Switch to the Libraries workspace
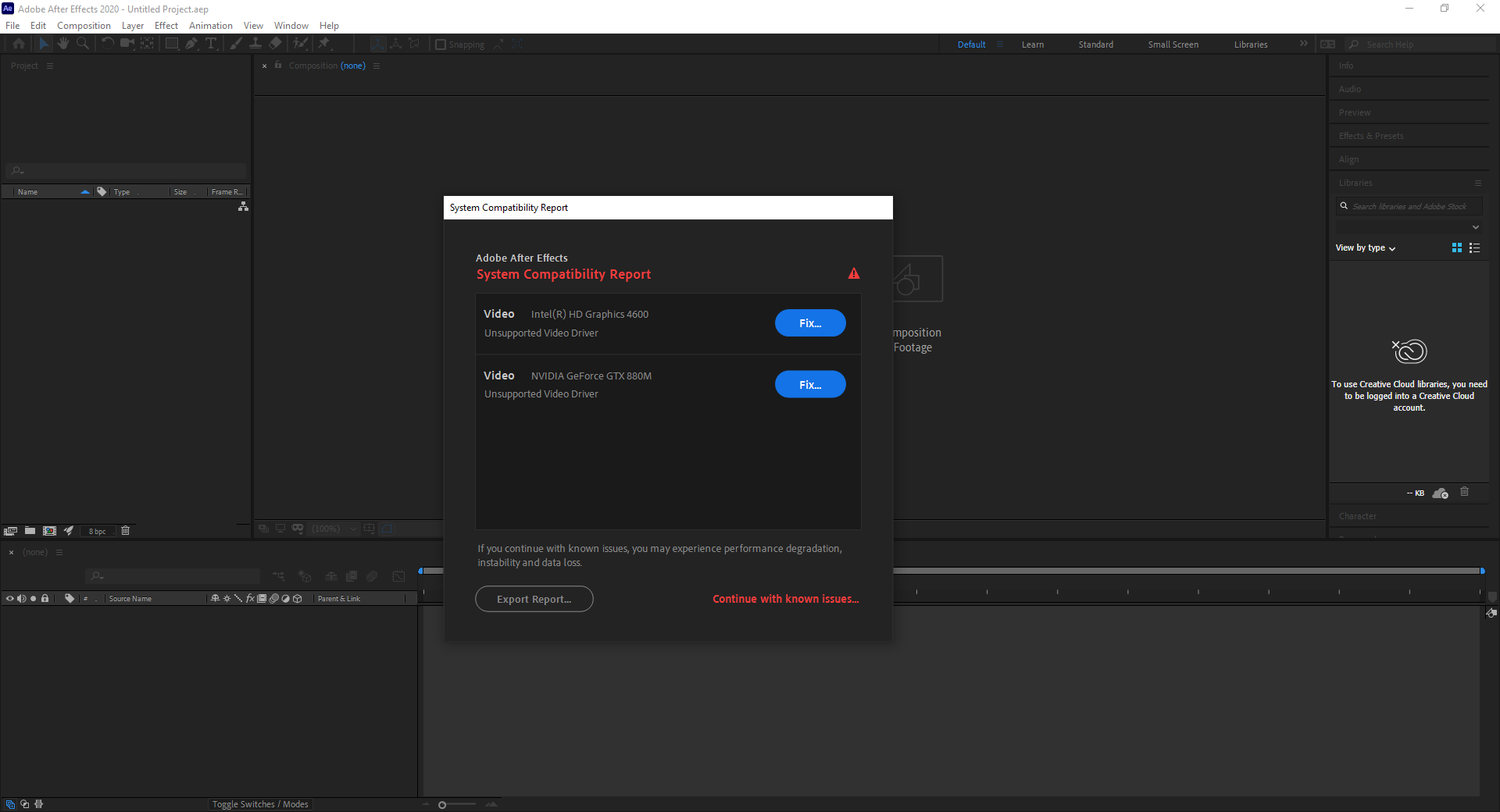Image resolution: width=1500 pixels, height=812 pixels. [1250, 45]
